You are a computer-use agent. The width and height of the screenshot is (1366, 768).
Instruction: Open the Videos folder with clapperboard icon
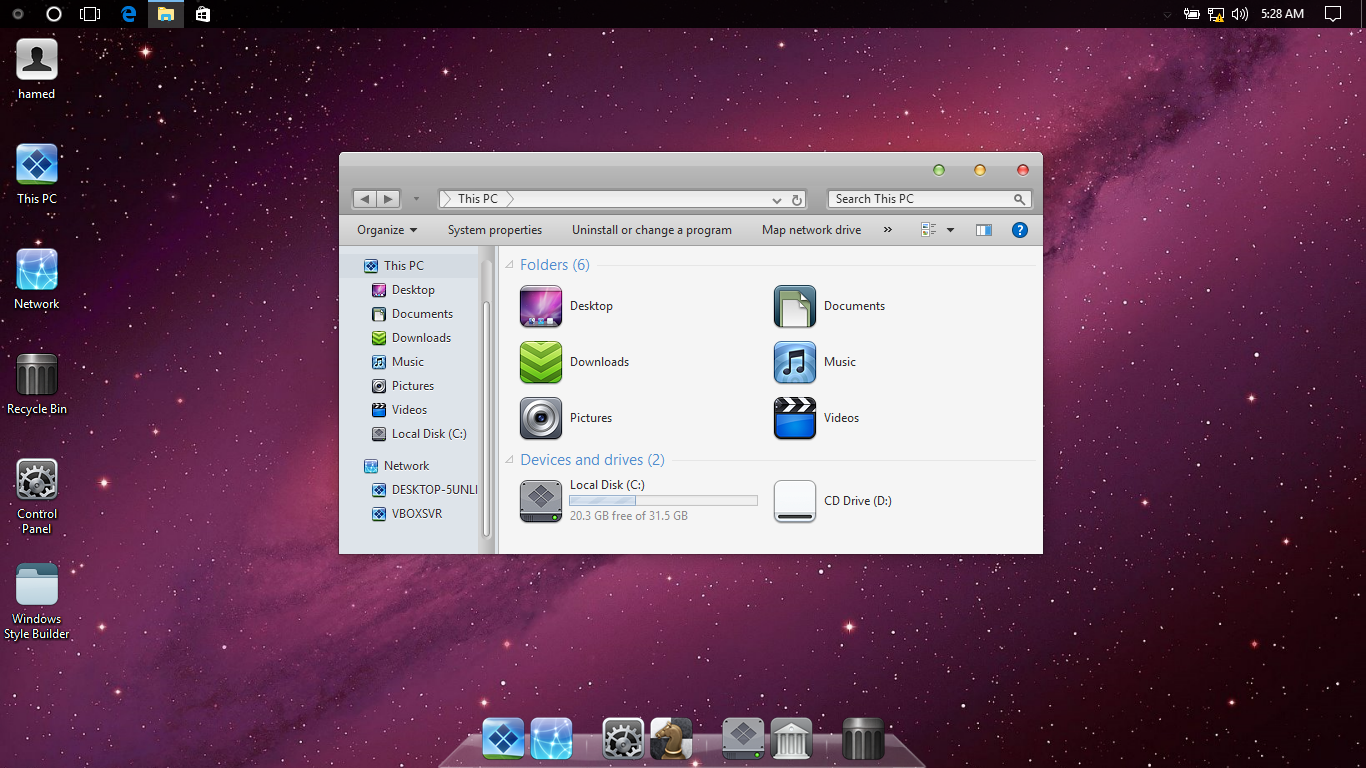coord(795,418)
